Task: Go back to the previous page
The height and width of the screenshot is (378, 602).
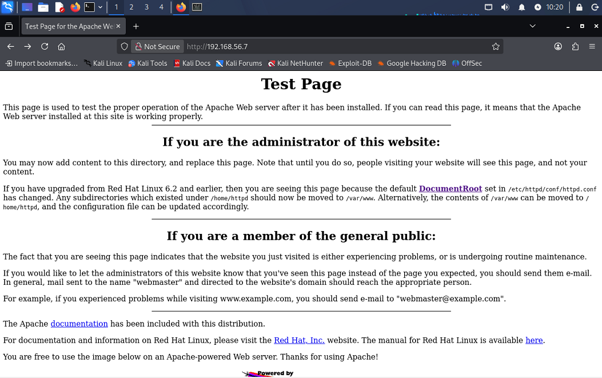Action: tap(10, 46)
